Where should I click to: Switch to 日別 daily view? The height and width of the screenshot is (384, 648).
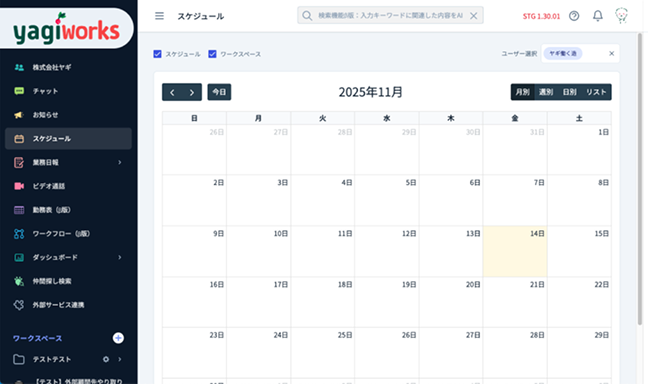(569, 92)
